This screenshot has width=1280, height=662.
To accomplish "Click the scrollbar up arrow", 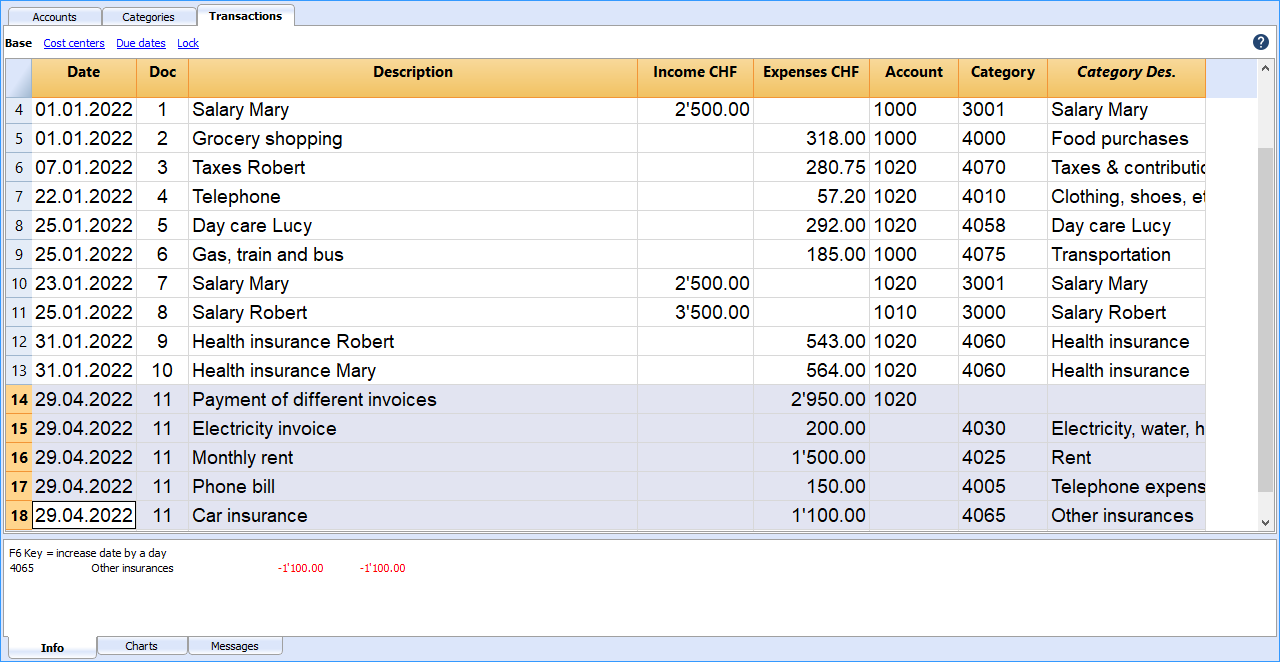I will click(1266, 67).
